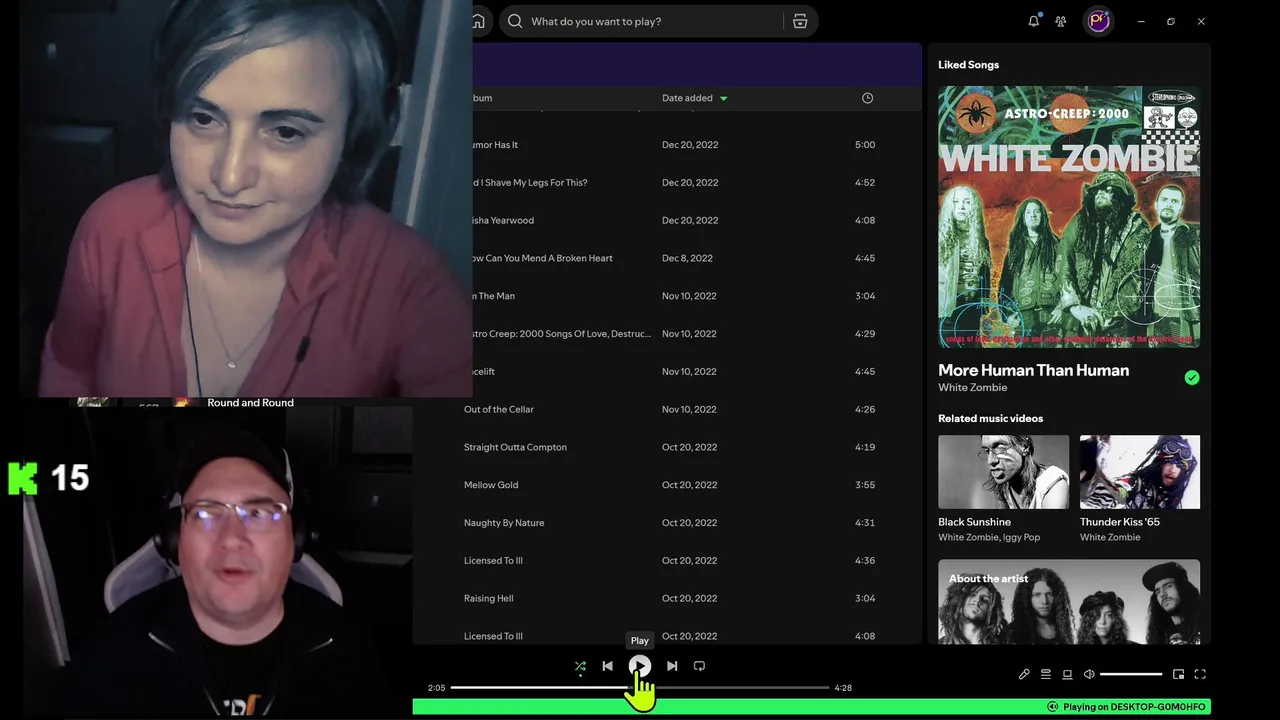Select 'How Can You Mend A Broken Heart' album
The width and height of the screenshot is (1280, 720).
540,258
